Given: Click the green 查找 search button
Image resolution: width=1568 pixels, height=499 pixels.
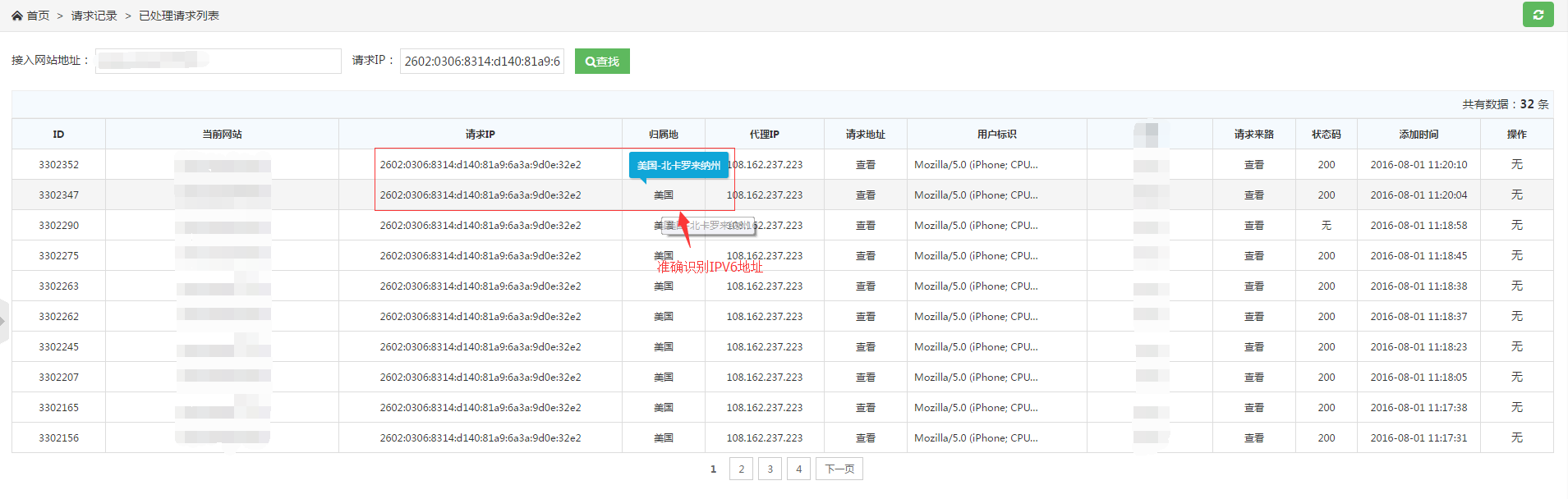Looking at the screenshot, I should pos(602,62).
